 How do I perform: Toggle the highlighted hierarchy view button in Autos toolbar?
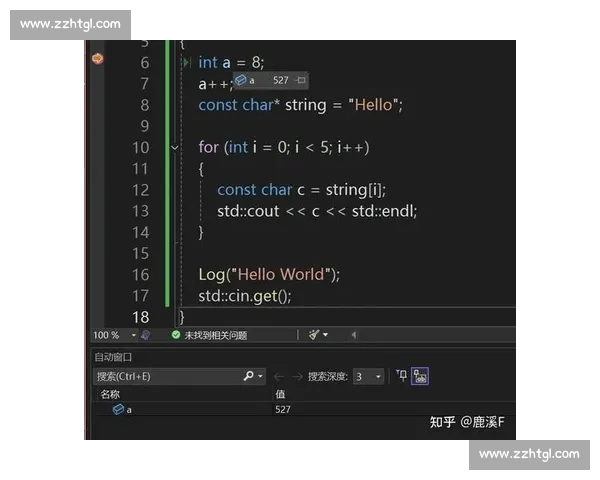point(420,376)
